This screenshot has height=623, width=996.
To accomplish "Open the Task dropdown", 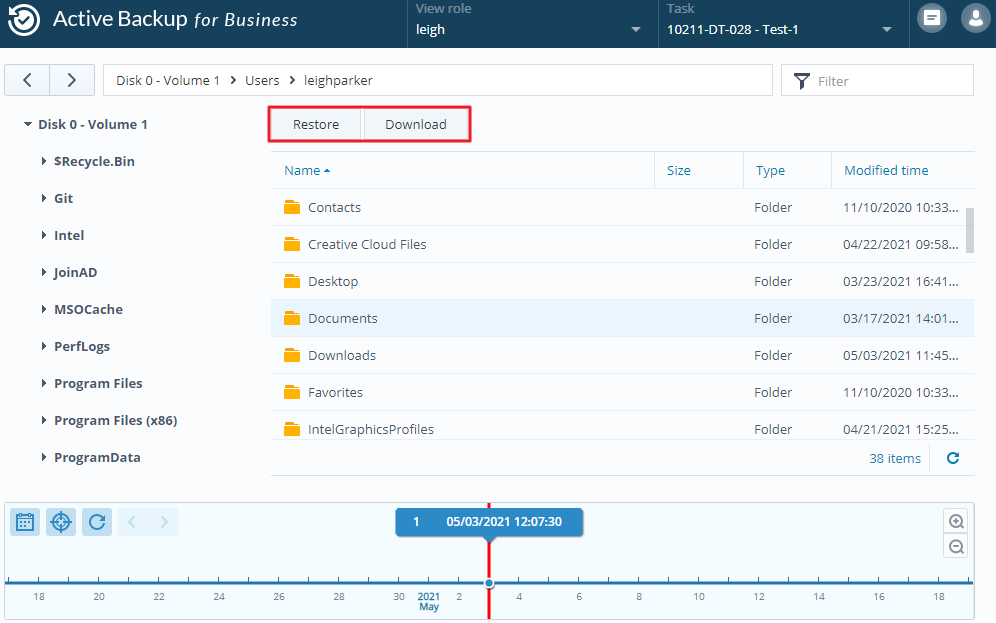I will (780, 29).
